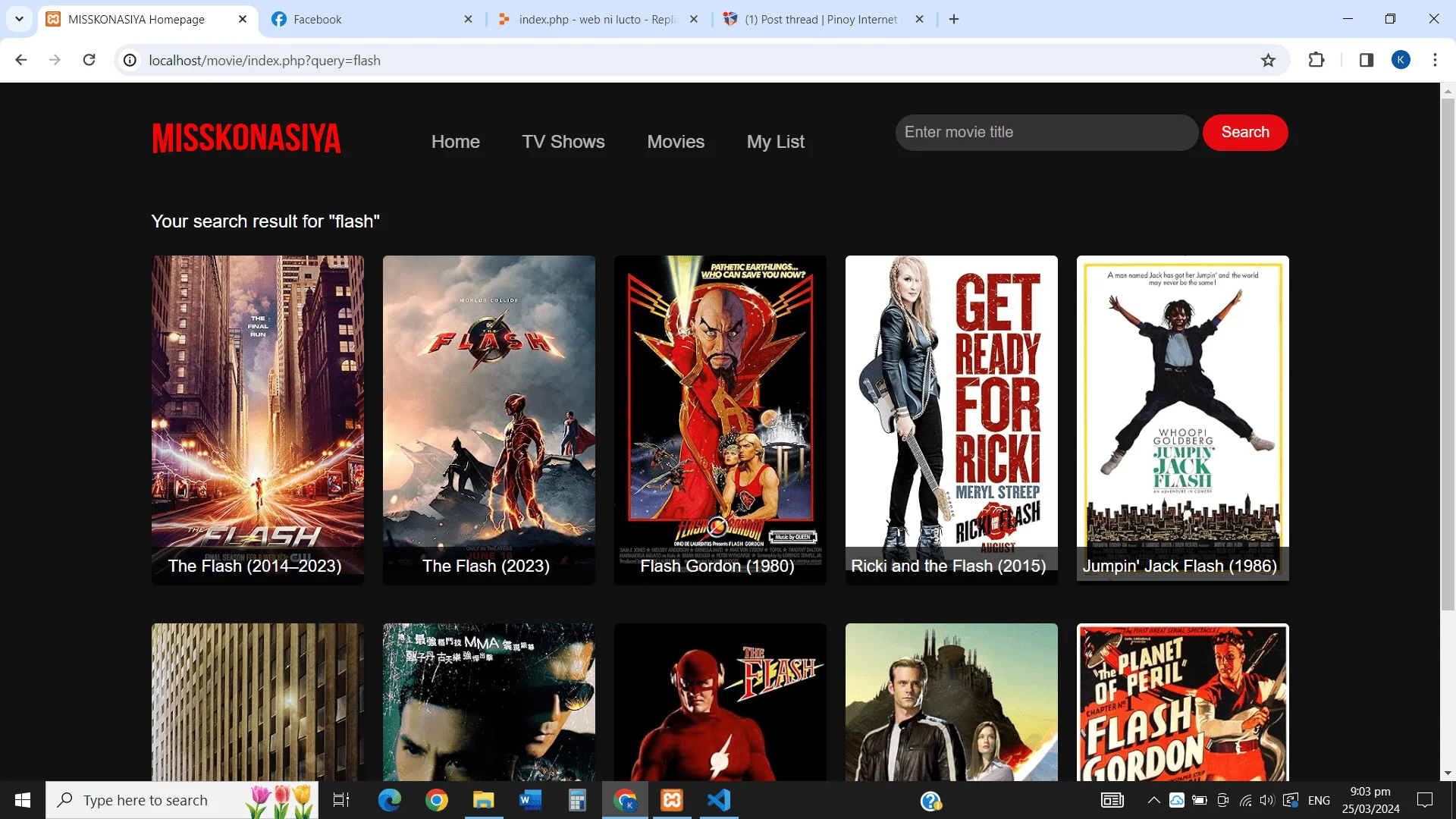Switch to the Post thread Pinoy Internet tab
This screenshot has width=1456, height=819.
click(823, 20)
